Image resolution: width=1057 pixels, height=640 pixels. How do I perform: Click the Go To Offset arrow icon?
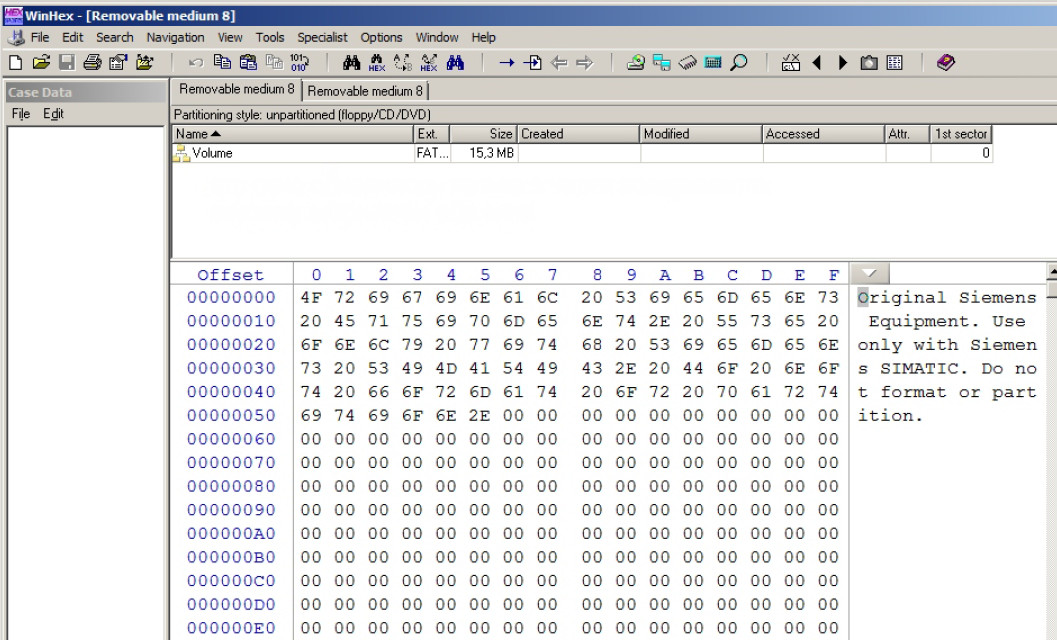pos(506,63)
